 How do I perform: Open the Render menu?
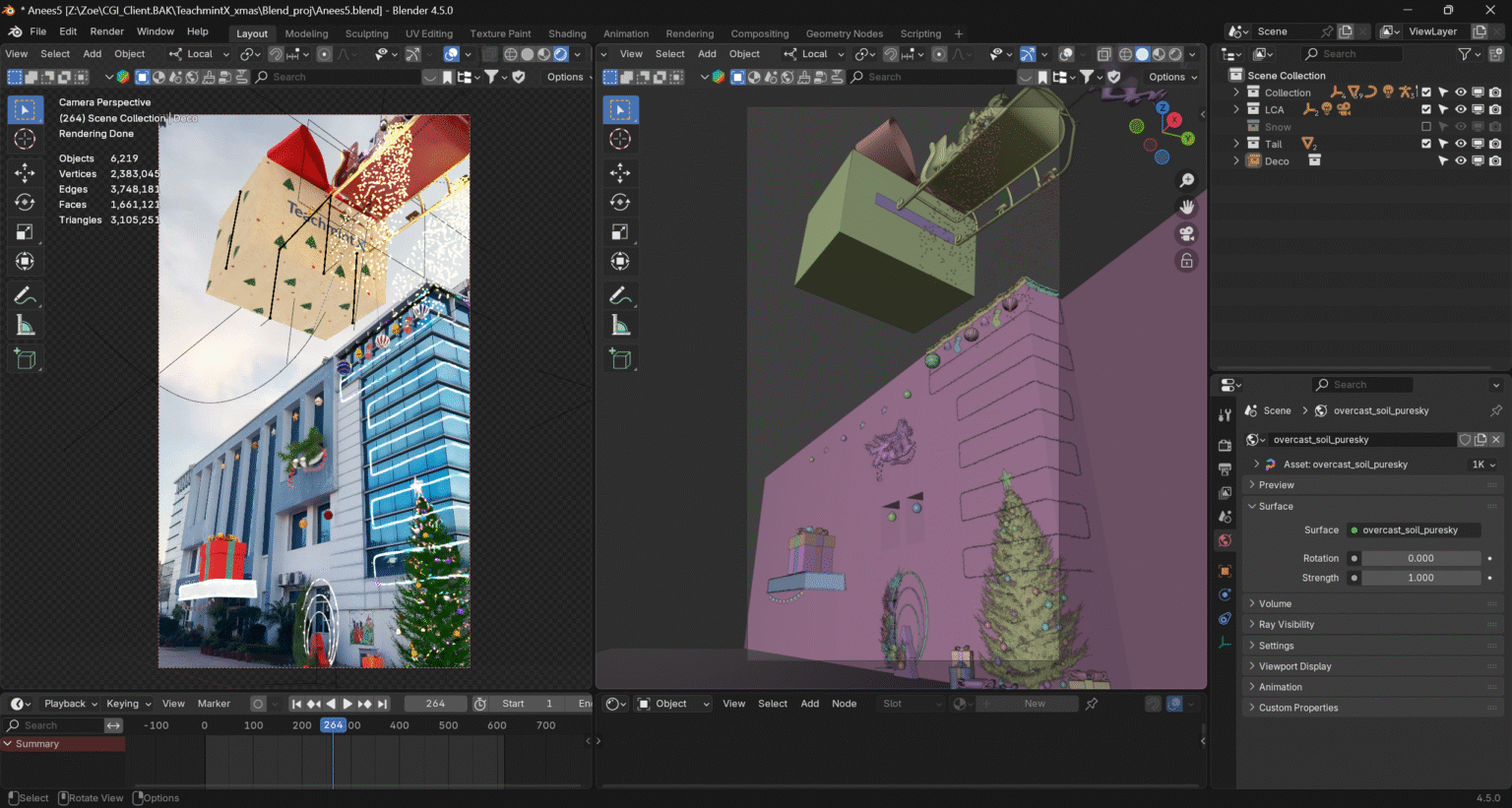(107, 31)
